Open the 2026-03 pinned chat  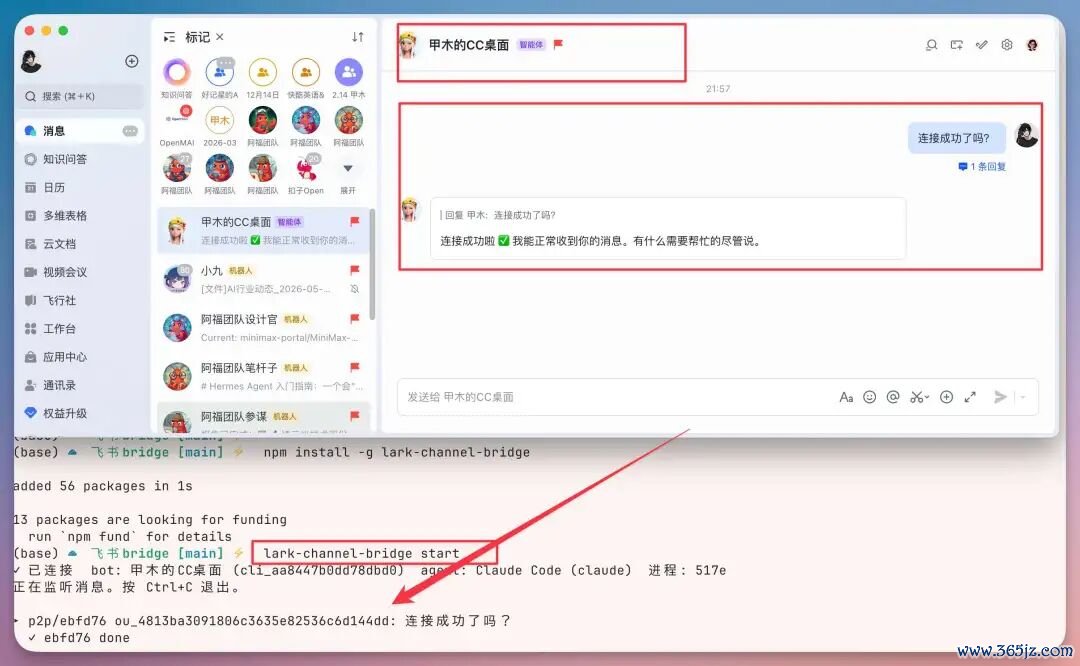220,127
